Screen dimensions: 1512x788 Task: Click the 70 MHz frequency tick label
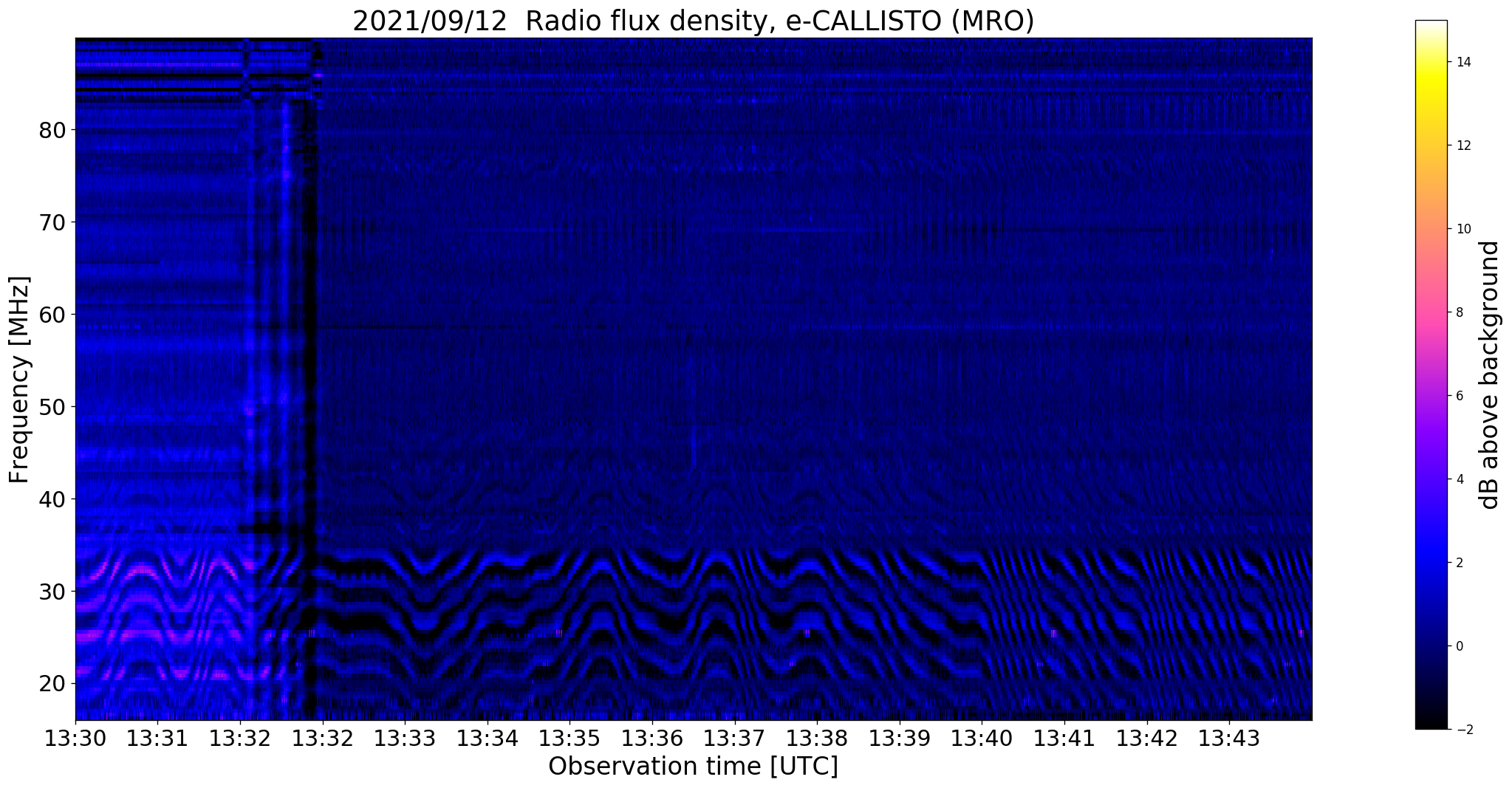click(52, 222)
